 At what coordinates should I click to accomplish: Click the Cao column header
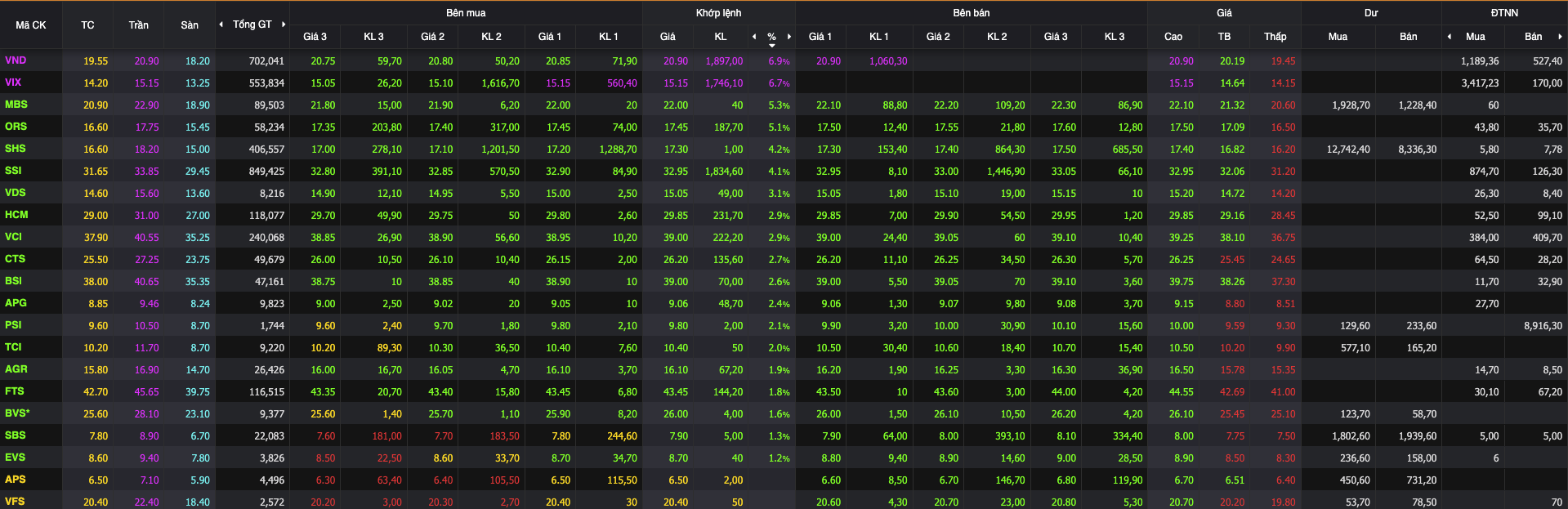click(x=1173, y=37)
